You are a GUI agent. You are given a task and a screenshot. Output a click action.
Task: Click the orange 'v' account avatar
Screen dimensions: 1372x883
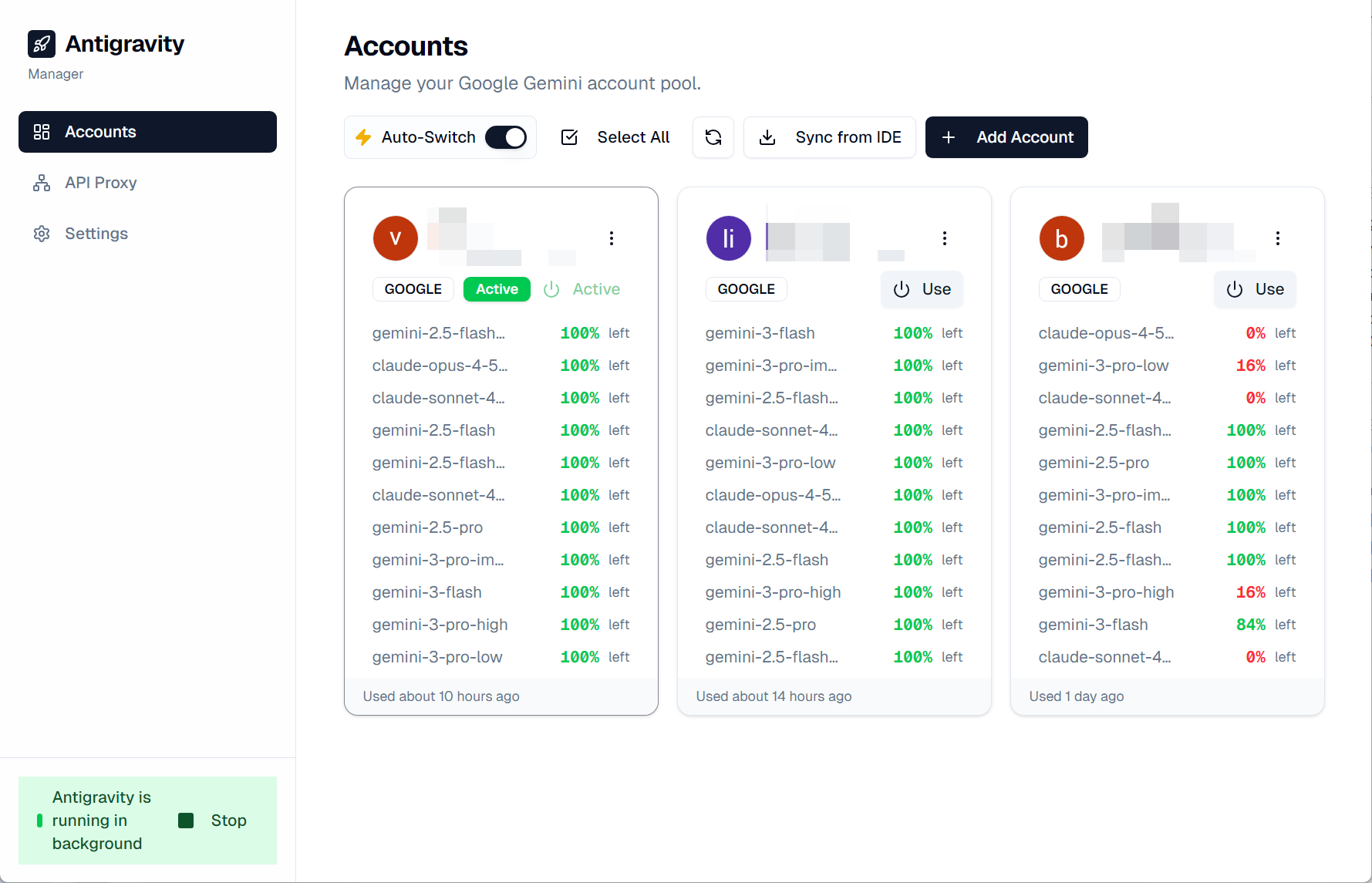coord(396,238)
